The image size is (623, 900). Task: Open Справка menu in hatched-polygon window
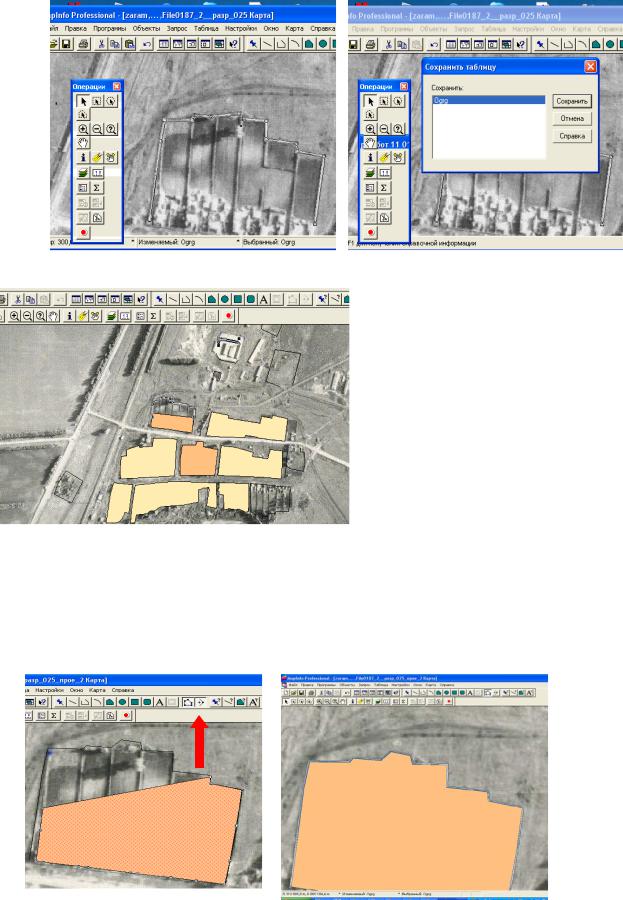pyautogui.click(x=122, y=690)
